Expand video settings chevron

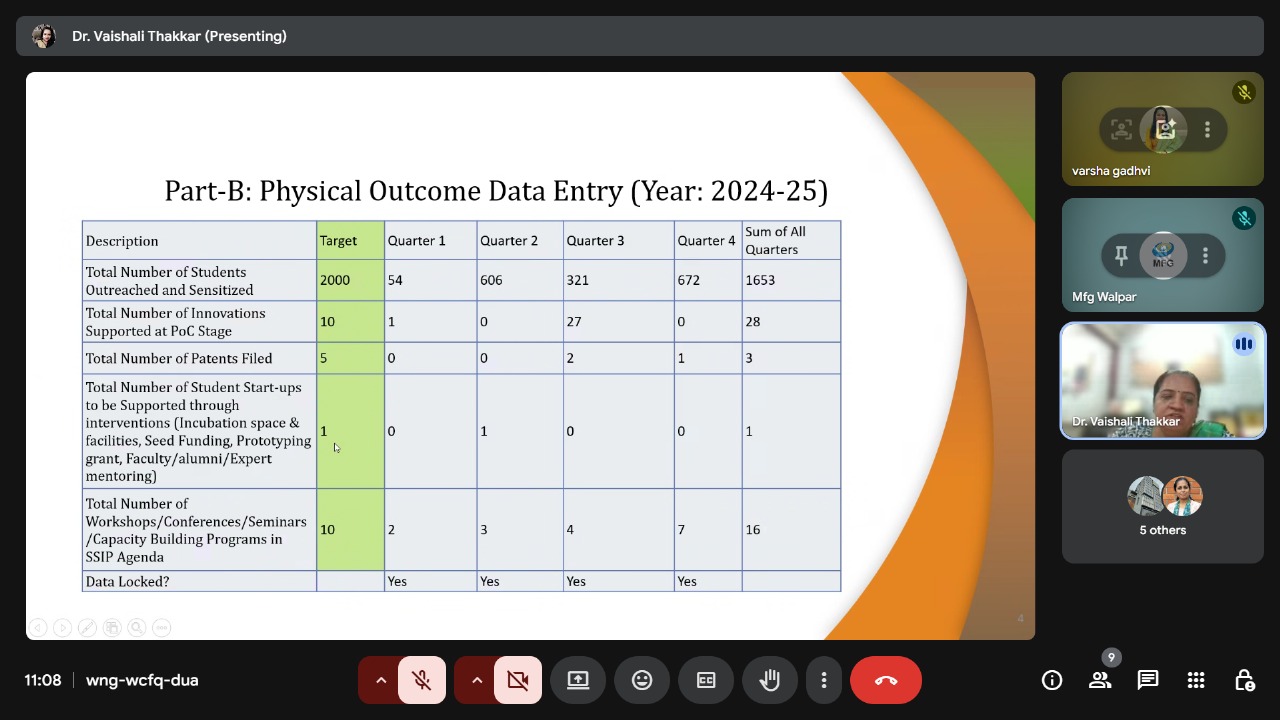[476, 680]
